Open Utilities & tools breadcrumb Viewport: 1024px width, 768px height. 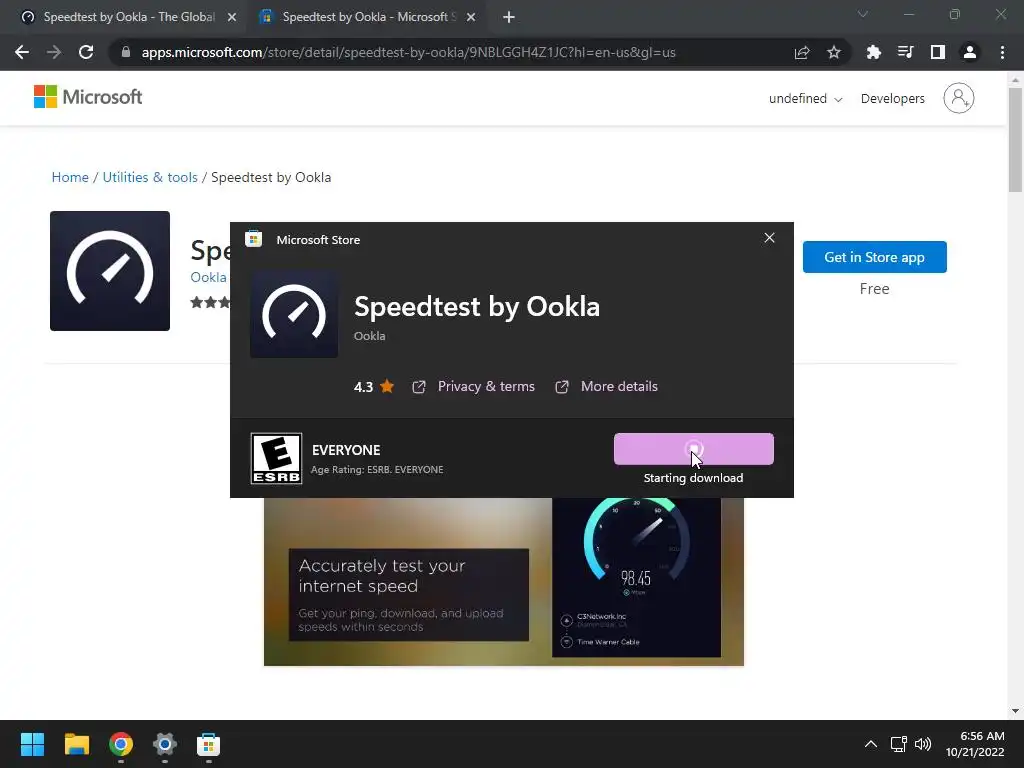tap(150, 177)
